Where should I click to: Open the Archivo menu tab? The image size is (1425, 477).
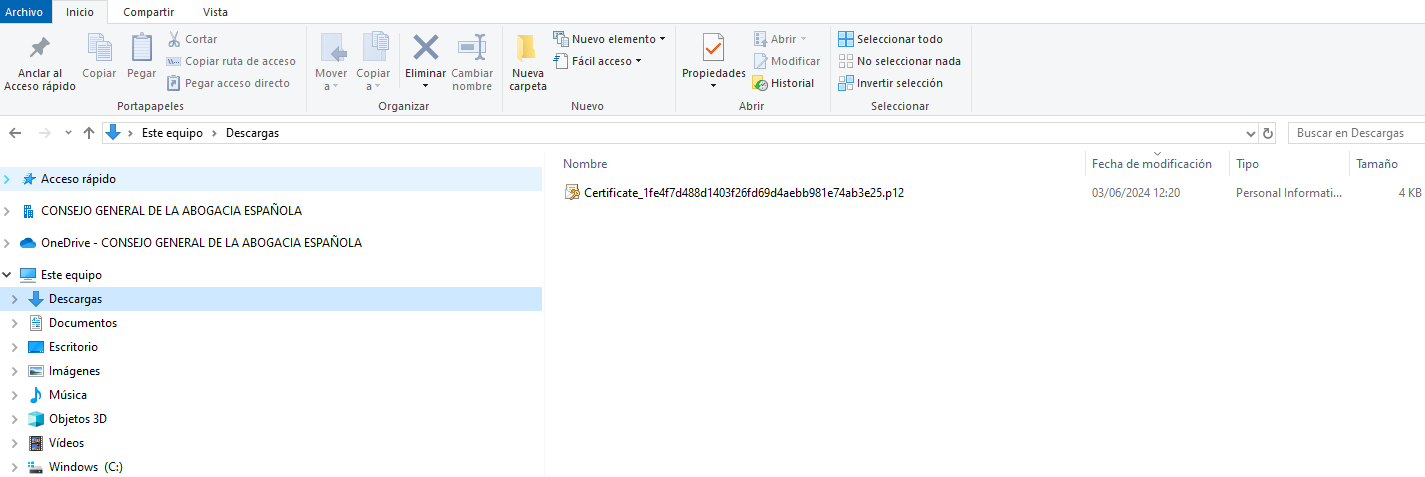point(23,12)
